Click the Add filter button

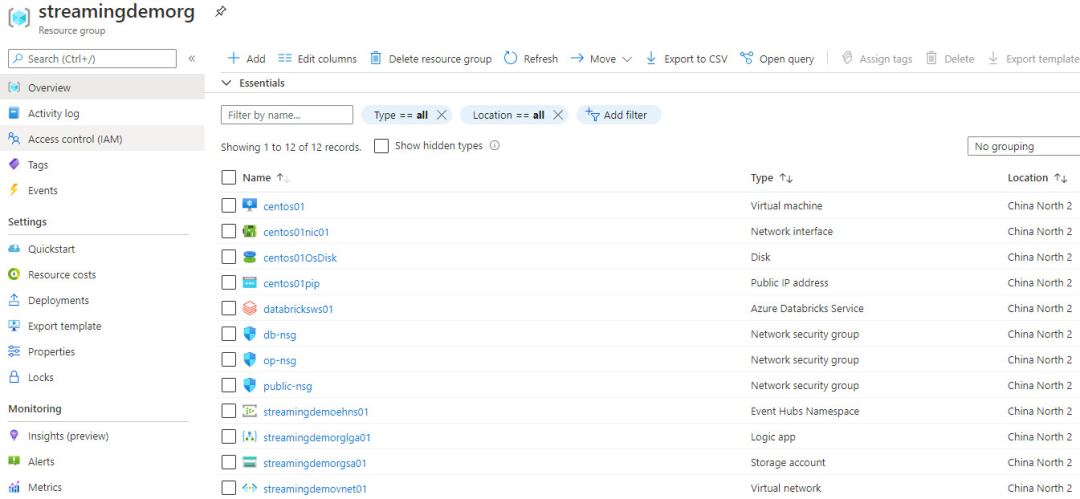(618, 115)
